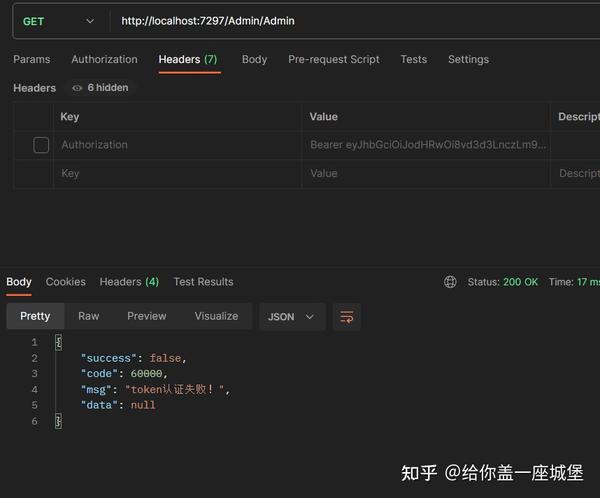Open the request Settings tab
Viewport: 600px width, 498px height.
click(468, 60)
